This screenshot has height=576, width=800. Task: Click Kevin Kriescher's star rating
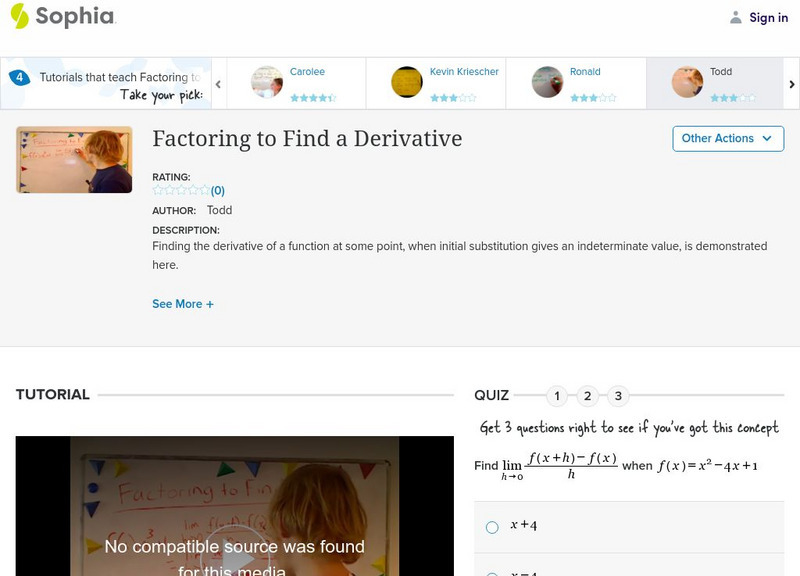453,97
